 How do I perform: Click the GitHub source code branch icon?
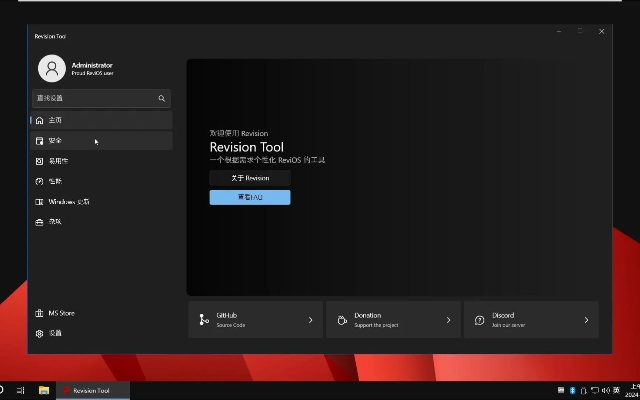point(204,320)
